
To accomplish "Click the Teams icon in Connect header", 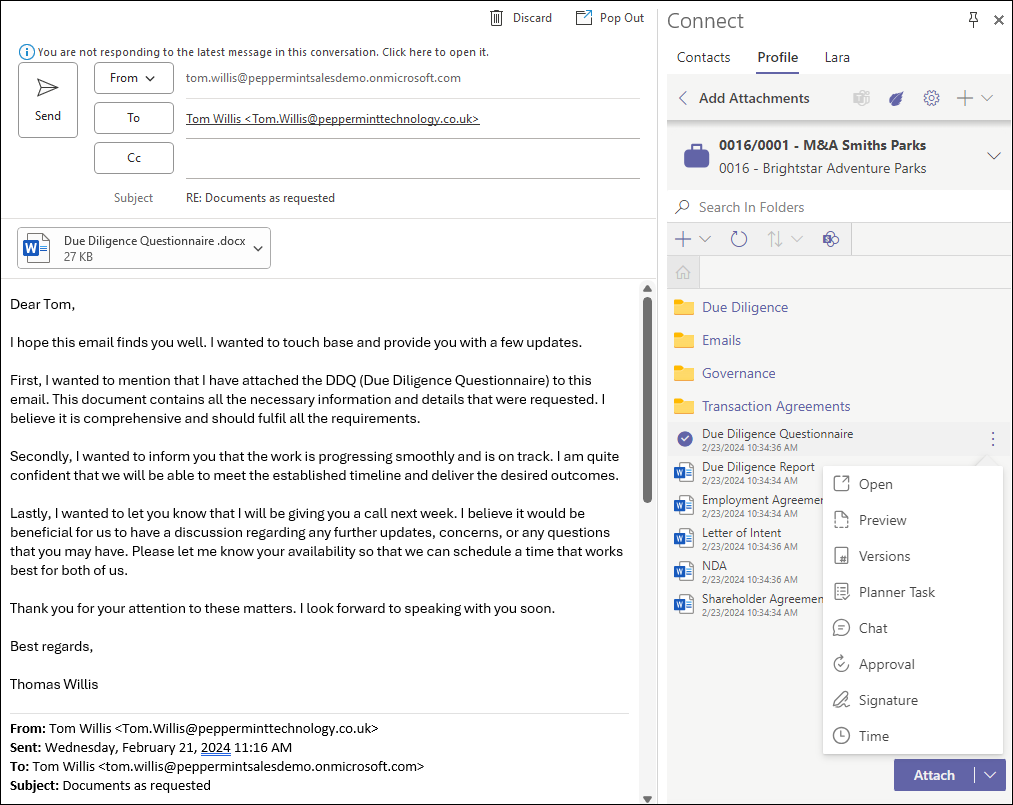I will pyautogui.click(x=861, y=98).
